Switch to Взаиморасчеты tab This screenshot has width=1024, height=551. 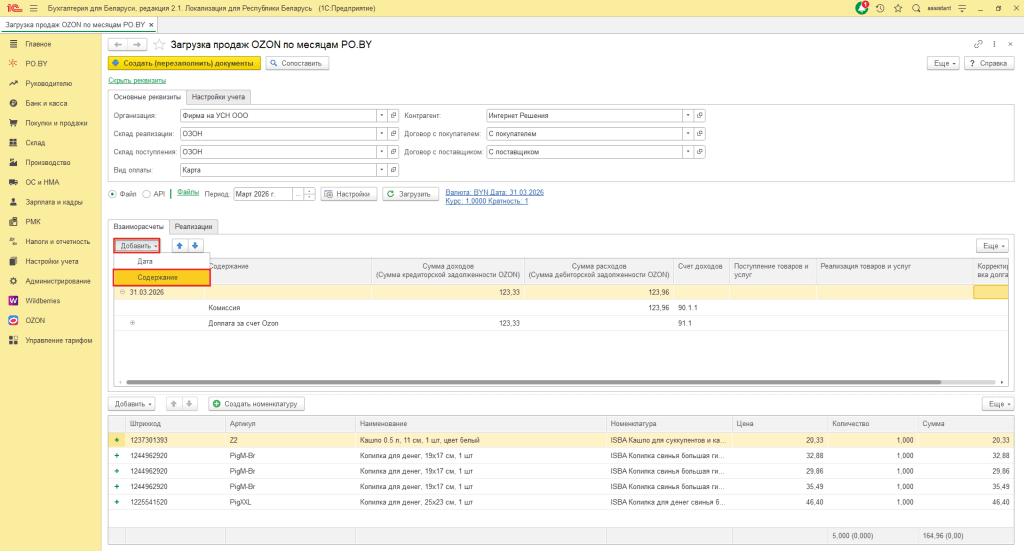point(138,227)
